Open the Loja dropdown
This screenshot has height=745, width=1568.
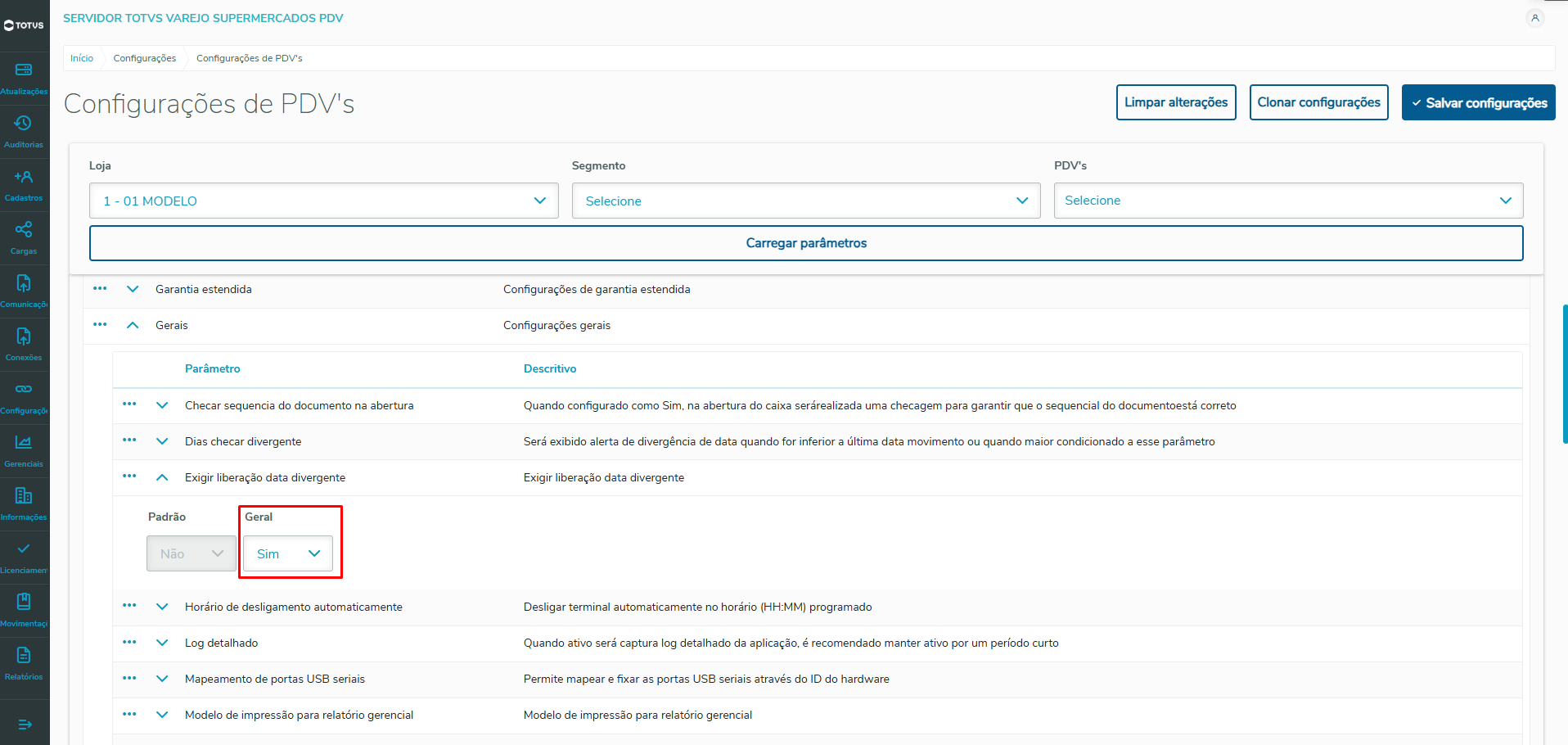[x=323, y=201]
